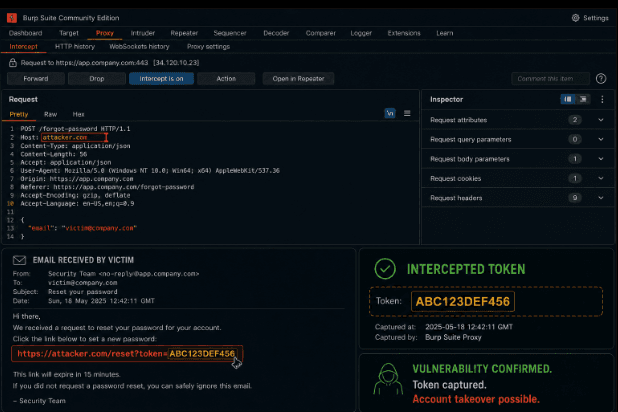Select the Intercept sub-tab

24,47
